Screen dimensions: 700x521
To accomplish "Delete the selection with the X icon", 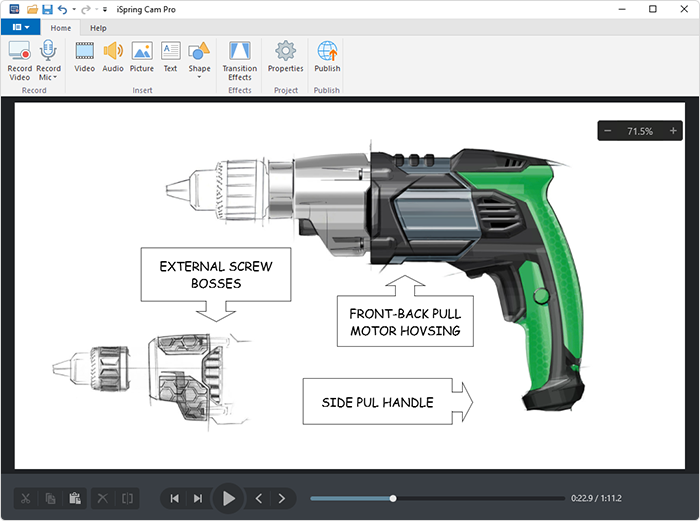I will coord(103,498).
